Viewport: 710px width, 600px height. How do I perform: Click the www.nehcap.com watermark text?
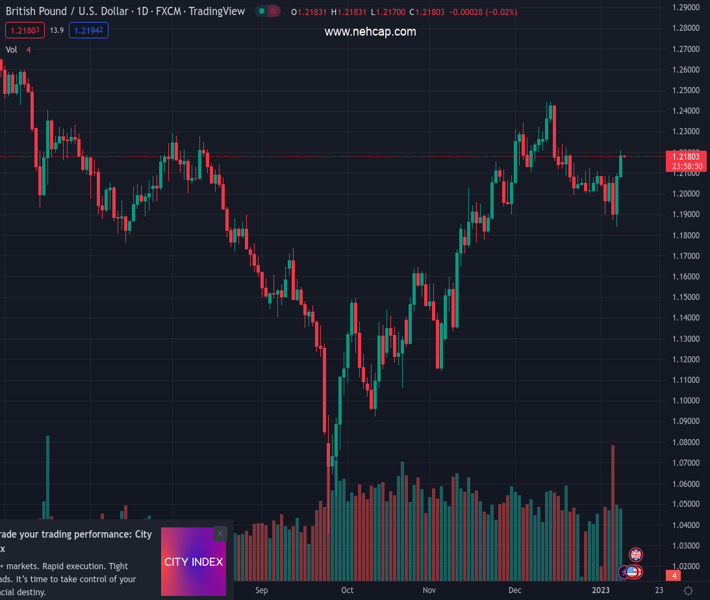pos(370,32)
